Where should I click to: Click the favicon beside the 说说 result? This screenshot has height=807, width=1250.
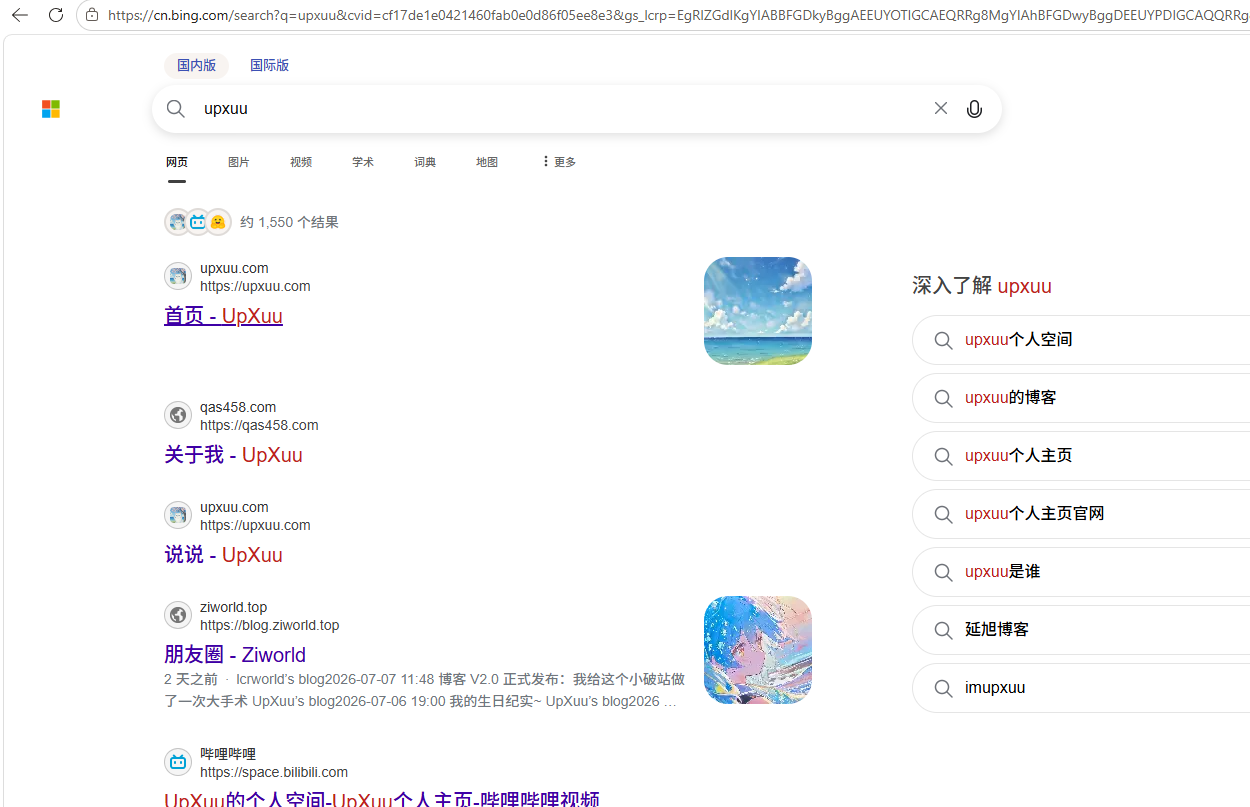click(178, 515)
